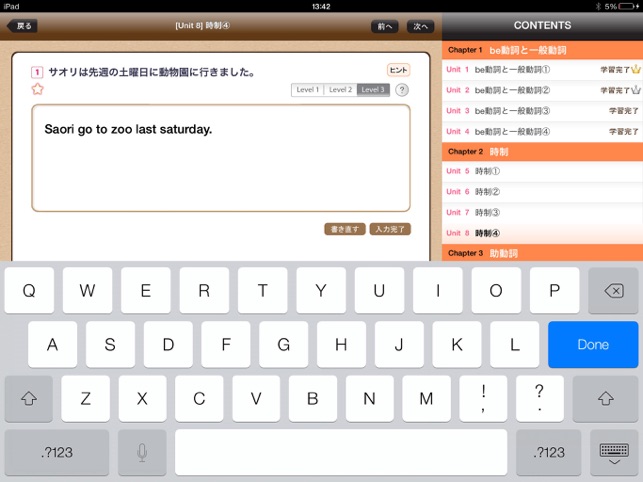The image size is (643, 482).
Task: Tap the exclamation/comma key
Action: [x=483, y=398]
